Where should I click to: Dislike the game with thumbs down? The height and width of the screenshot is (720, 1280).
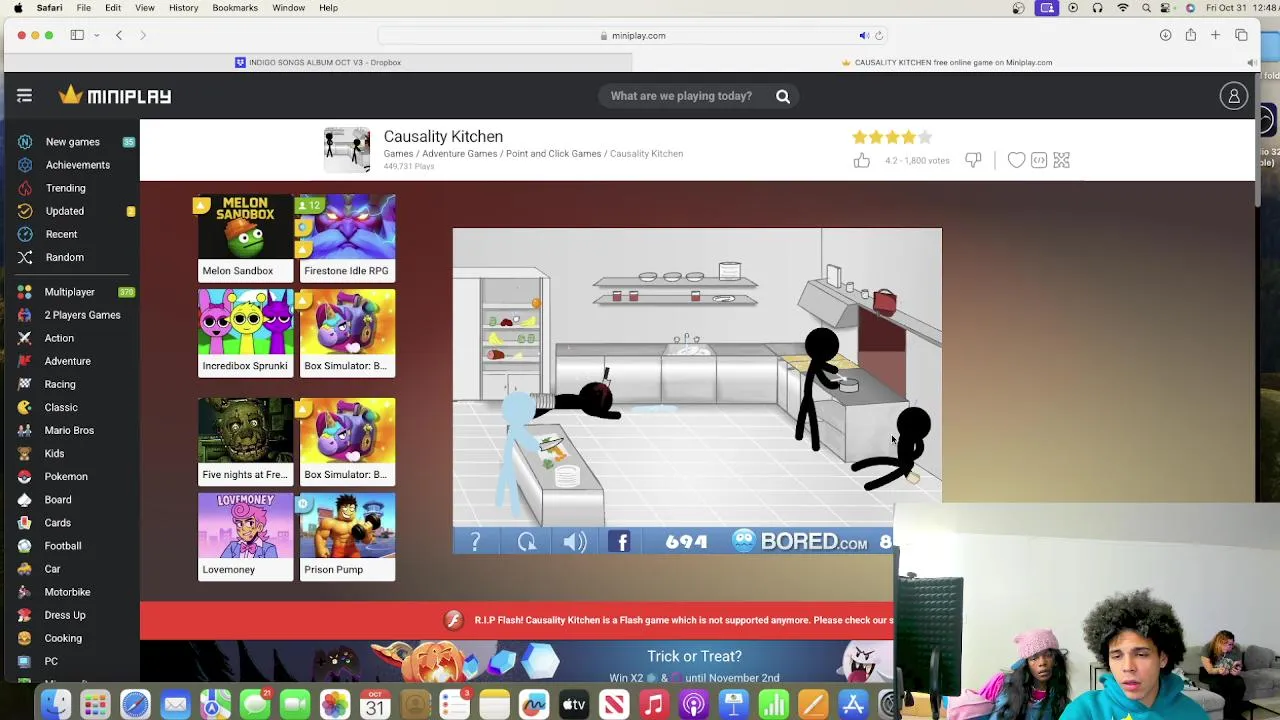(x=973, y=160)
